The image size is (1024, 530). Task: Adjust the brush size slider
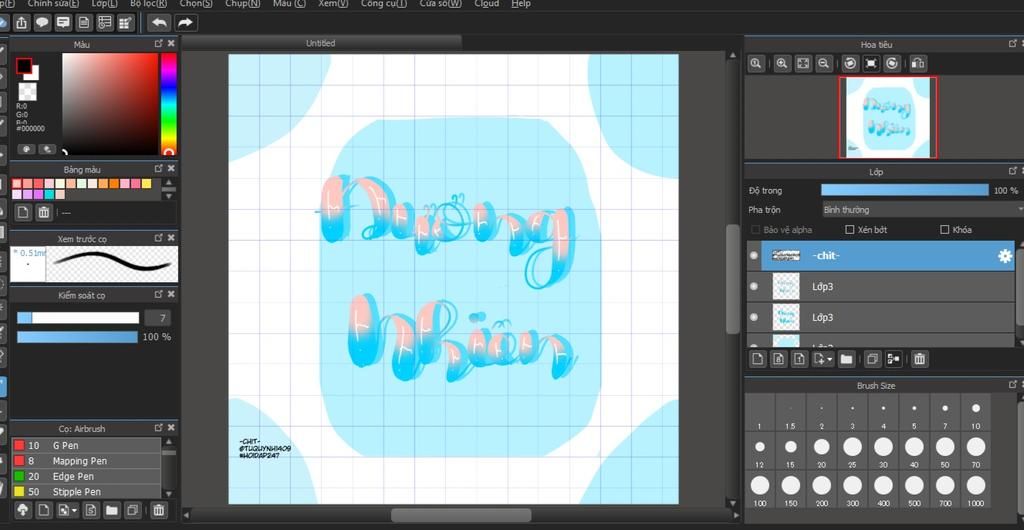point(78,318)
